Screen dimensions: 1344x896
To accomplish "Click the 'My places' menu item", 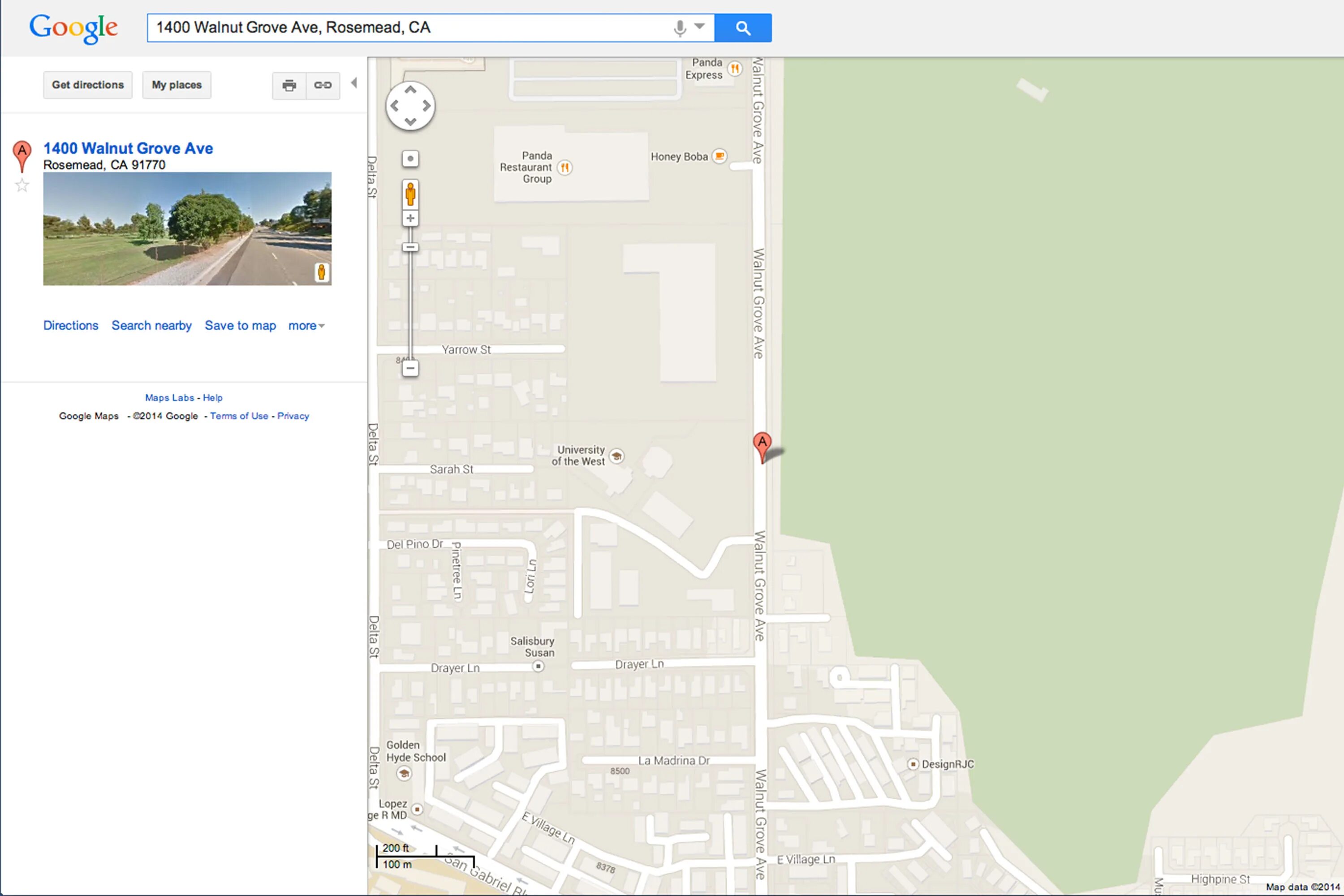I will (x=175, y=84).
